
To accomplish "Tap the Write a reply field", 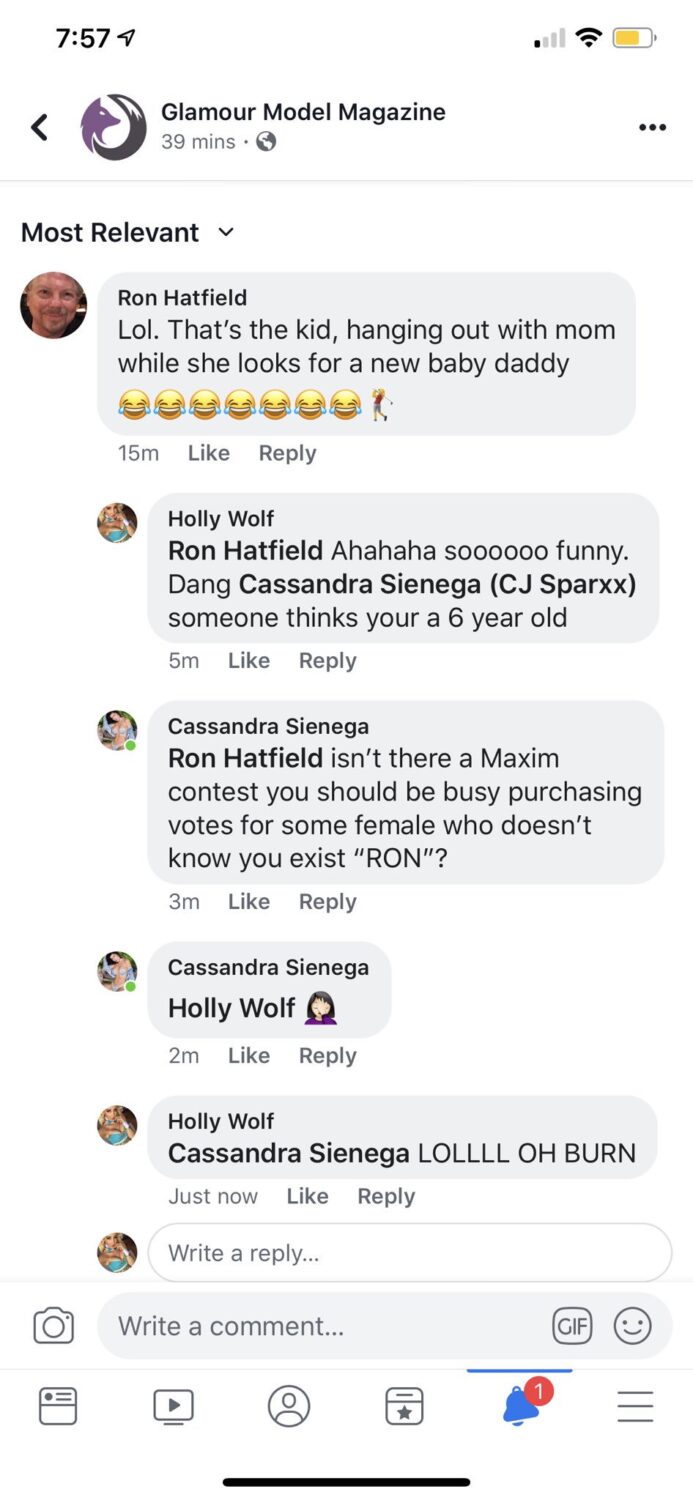I will 409,1252.
